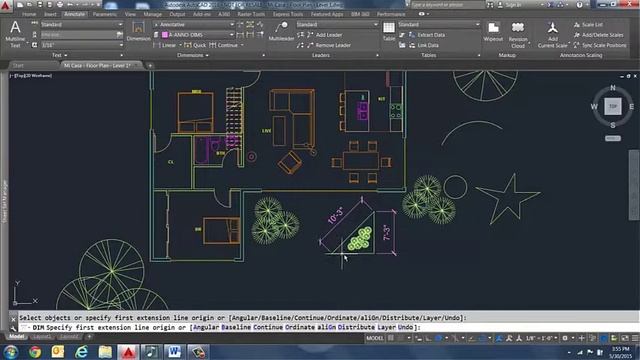Open the table style Standard dropdown
640x360 pixels.
[x=439, y=24]
